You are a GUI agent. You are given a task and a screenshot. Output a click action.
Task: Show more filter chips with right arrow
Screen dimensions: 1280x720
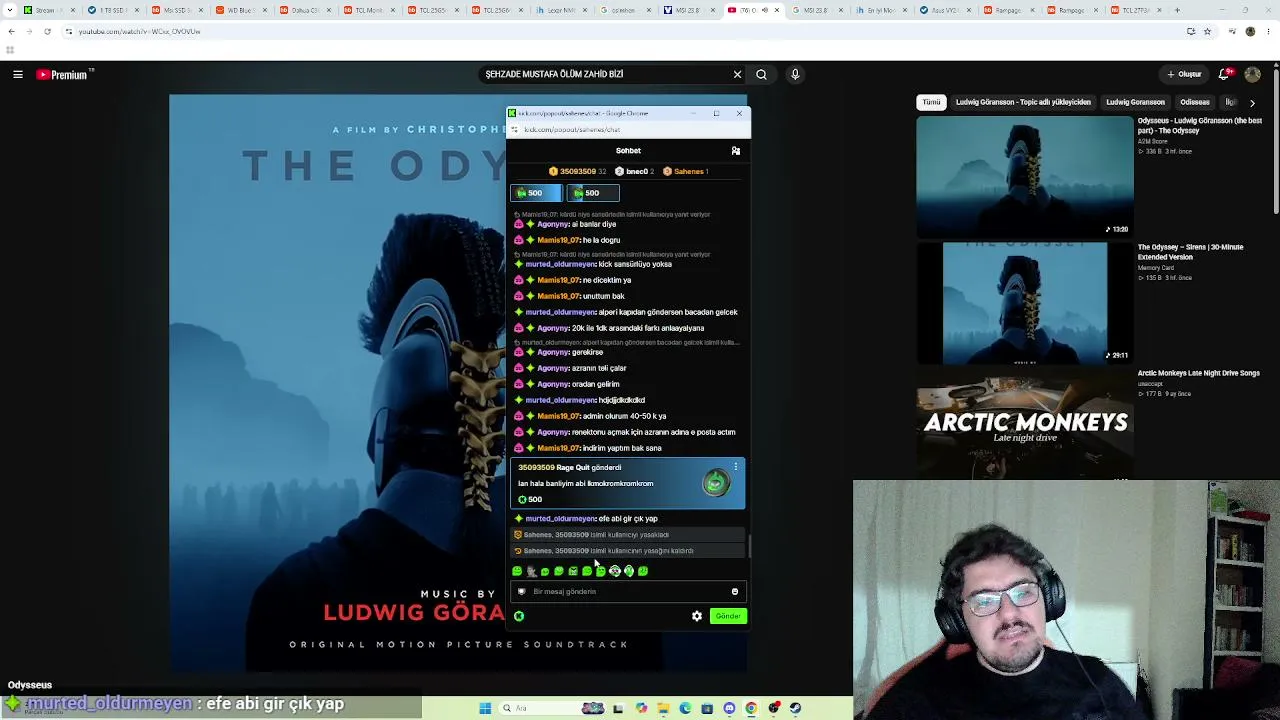tap(1252, 102)
